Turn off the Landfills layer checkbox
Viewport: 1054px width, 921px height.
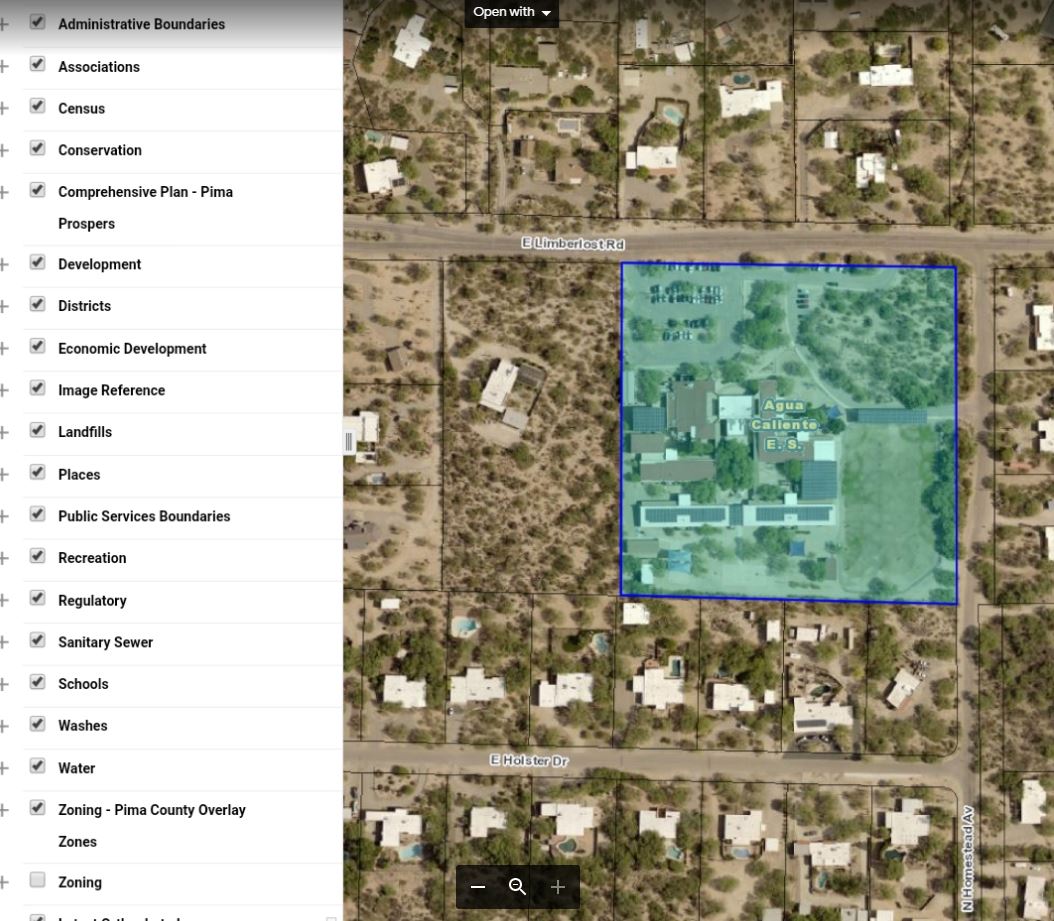point(38,431)
